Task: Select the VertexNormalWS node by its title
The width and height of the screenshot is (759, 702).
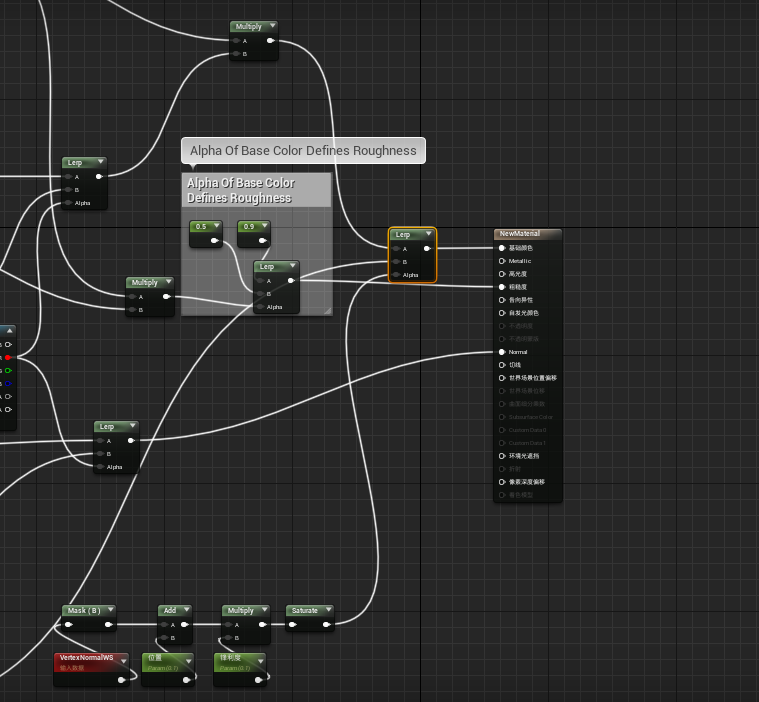Action: tap(86, 657)
